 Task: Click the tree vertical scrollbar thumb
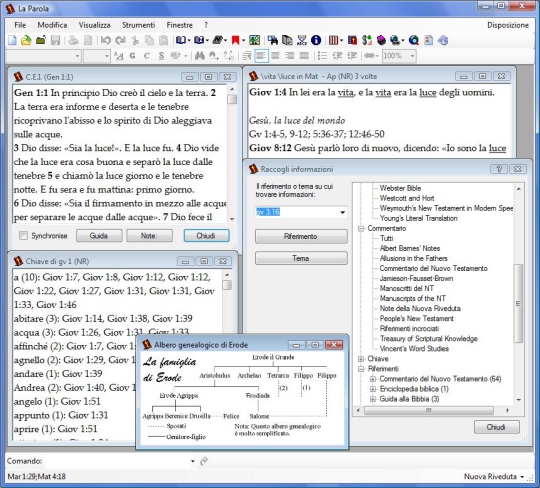click(518, 303)
